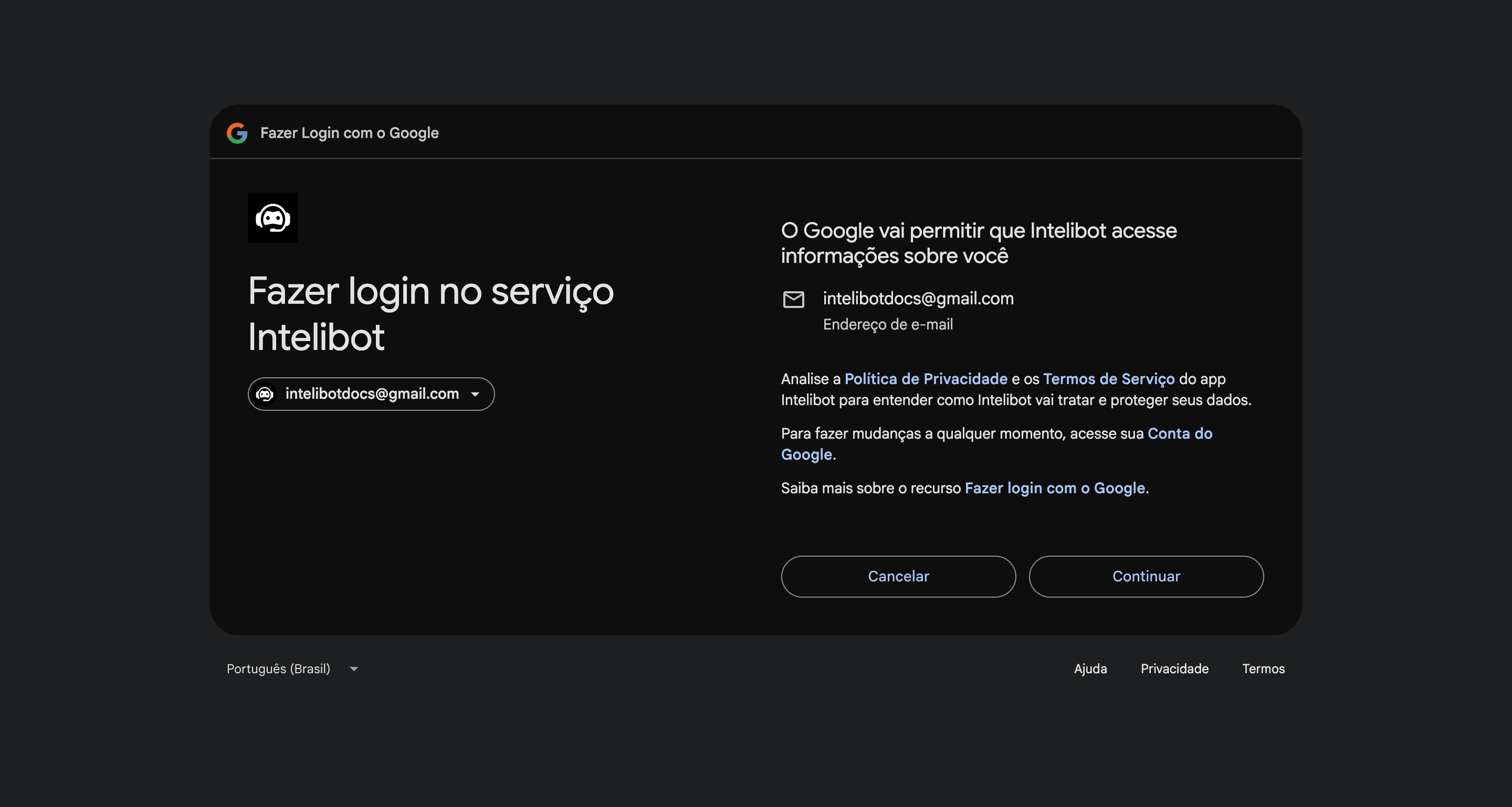Expand the Português (Brasil) language selector
Image resolution: width=1512 pixels, height=807 pixels.
pos(292,668)
